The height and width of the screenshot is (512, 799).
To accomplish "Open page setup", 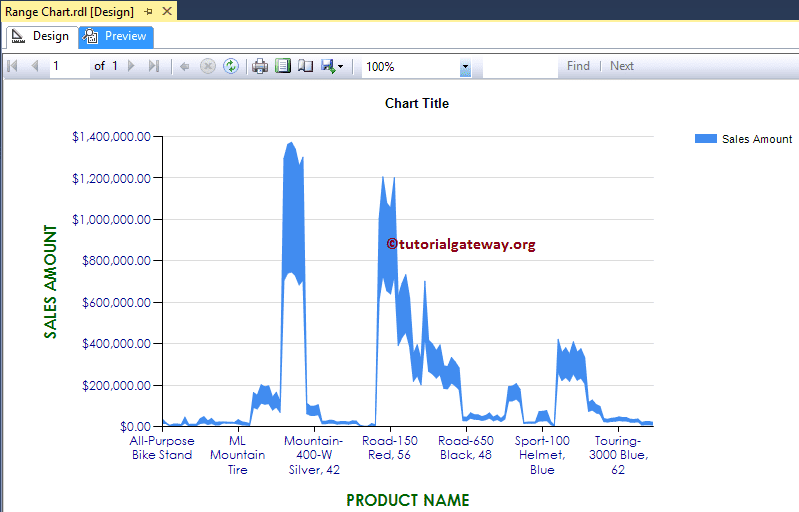I will pyautogui.click(x=305, y=66).
